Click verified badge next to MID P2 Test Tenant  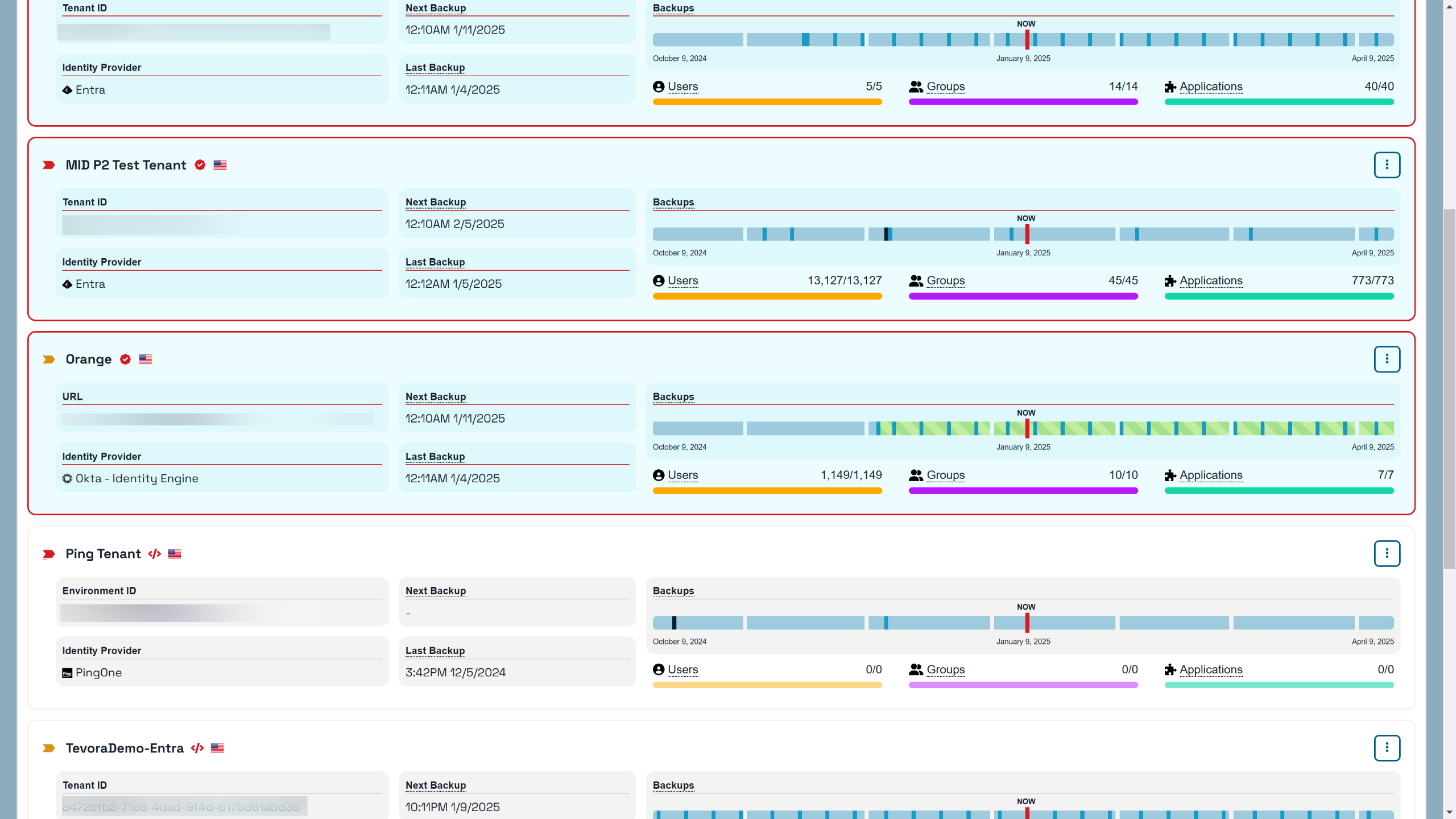[x=200, y=165]
